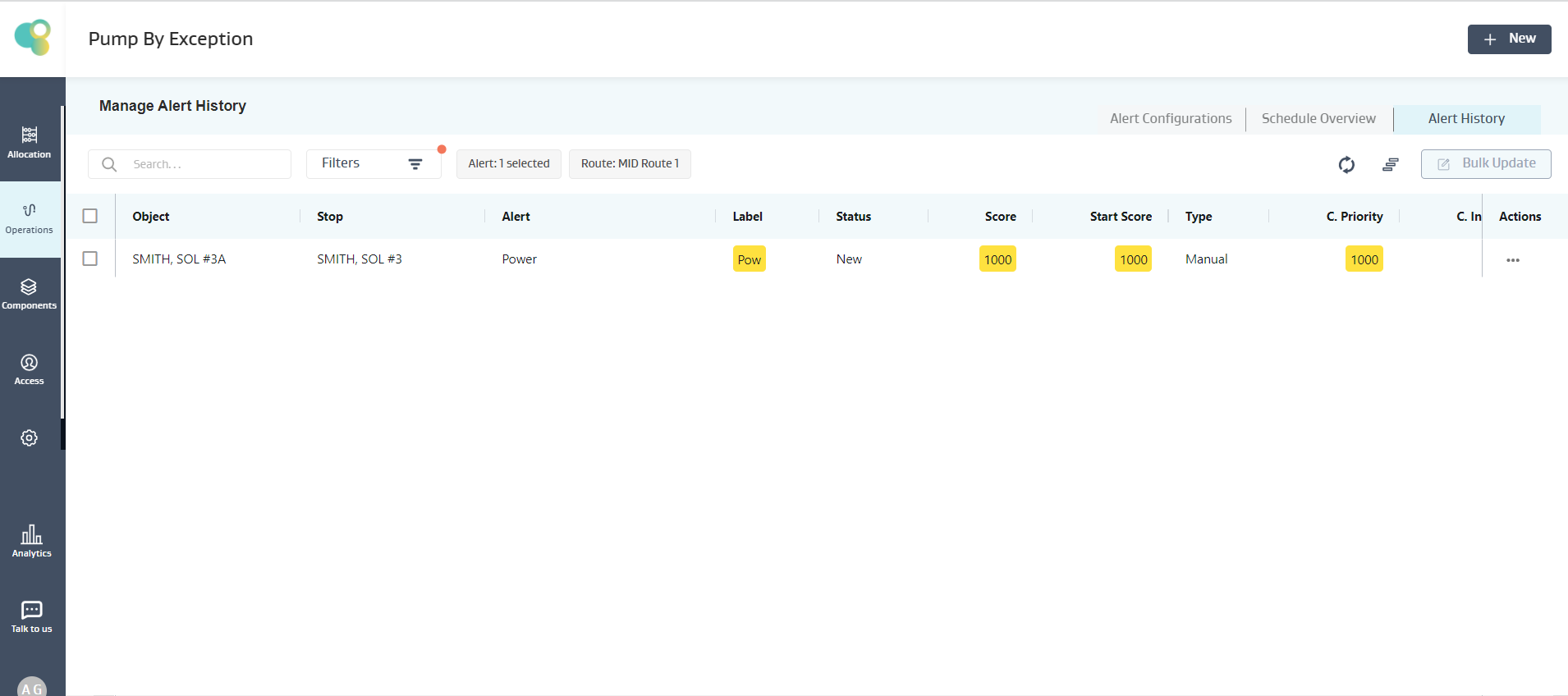Click the yellow Pow label badge
Viewport: 1568px width, 696px height.
pyautogui.click(x=749, y=259)
